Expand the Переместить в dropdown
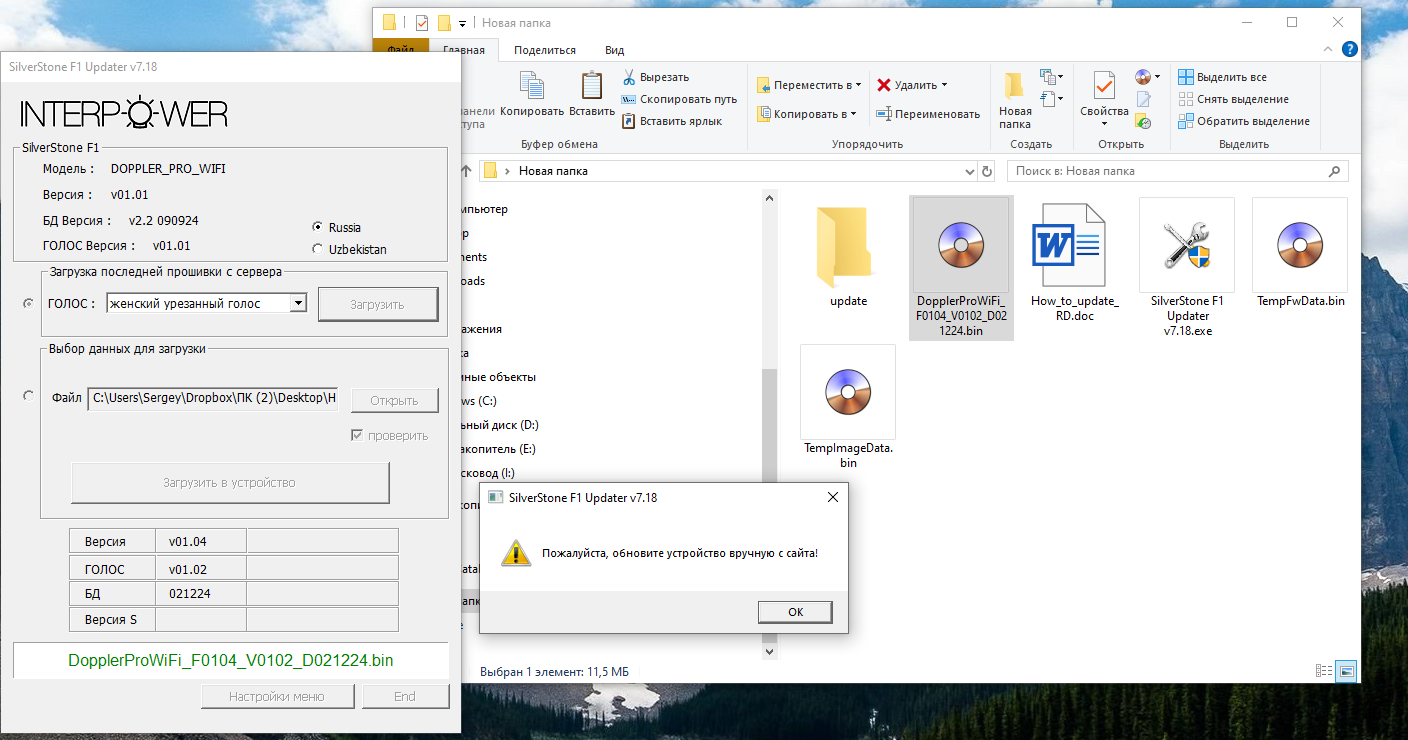This screenshot has width=1408, height=740. point(858,86)
